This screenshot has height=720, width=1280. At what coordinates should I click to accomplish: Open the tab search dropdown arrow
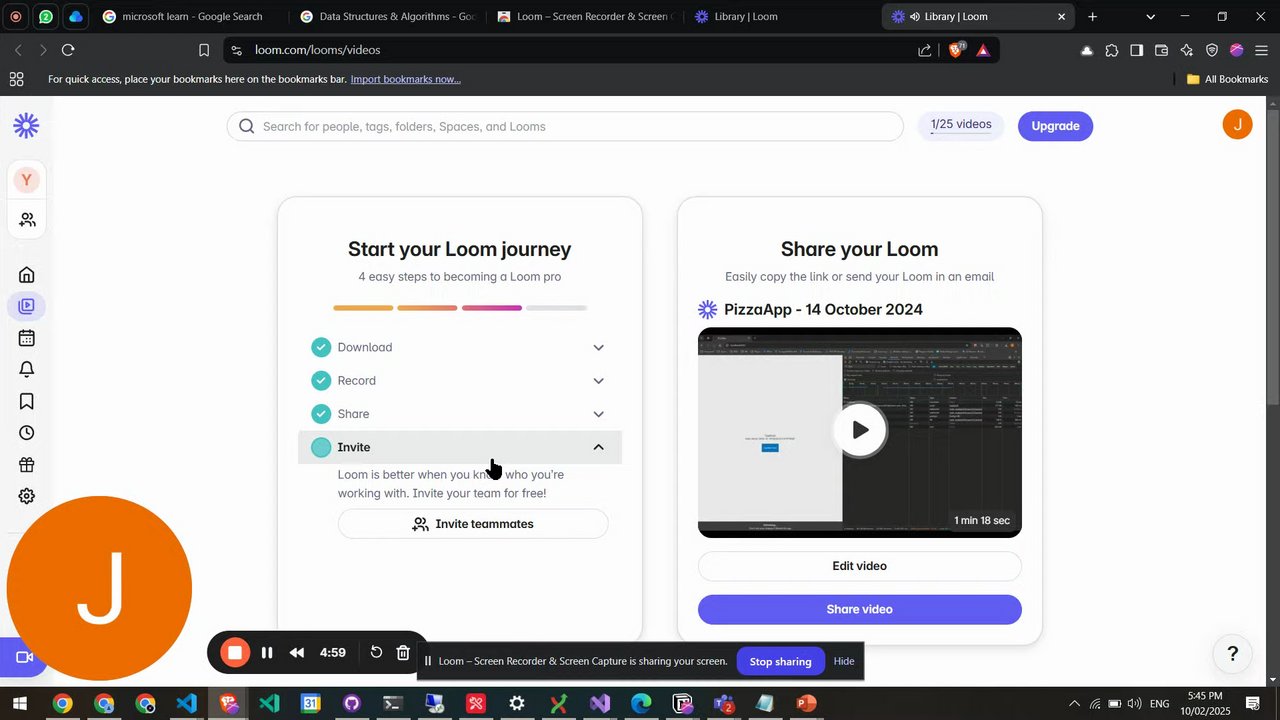click(1150, 16)
